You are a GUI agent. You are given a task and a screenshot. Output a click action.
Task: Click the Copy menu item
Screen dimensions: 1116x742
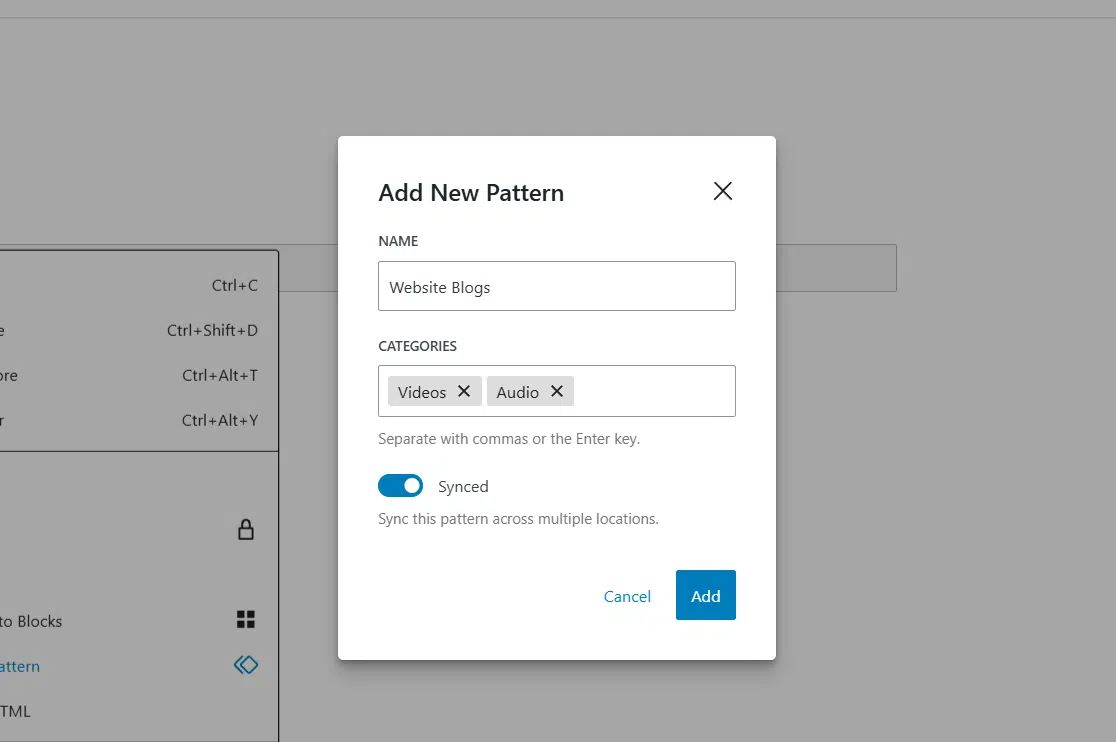click(x=120, y=285)
